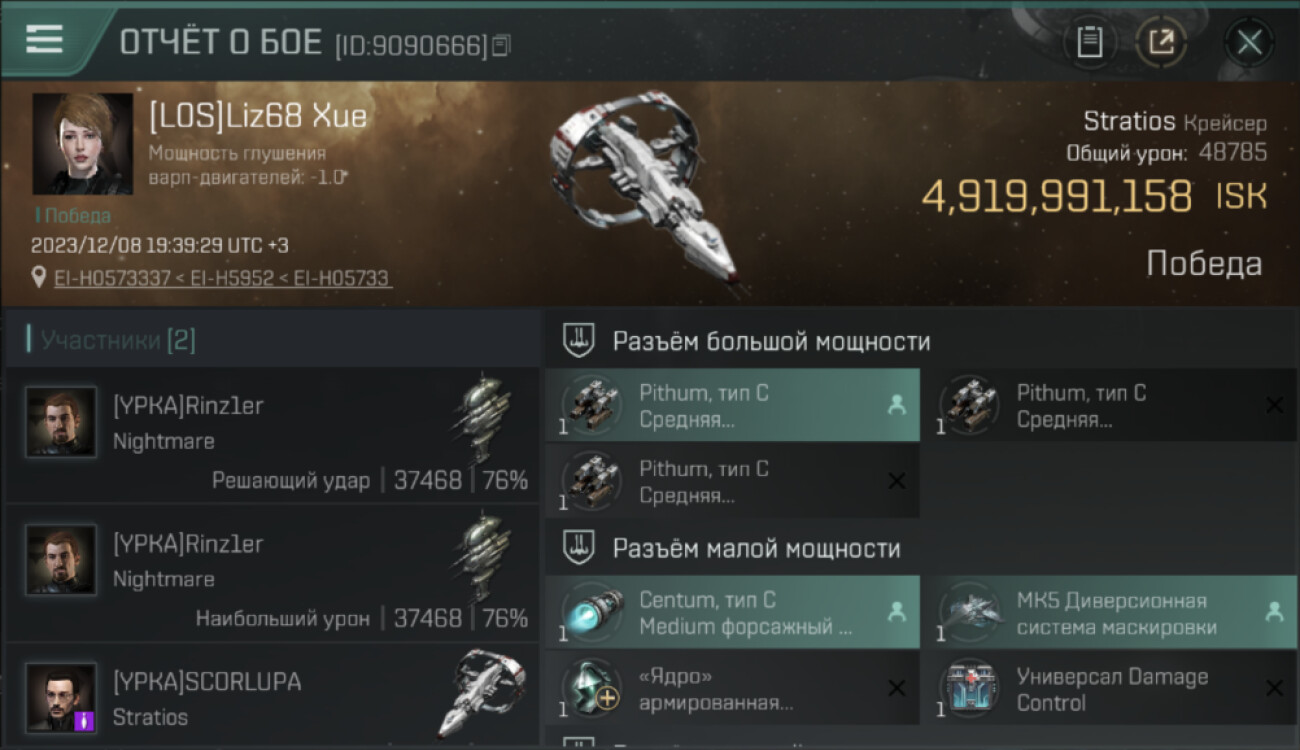1300x750 pixels.
Task: Click the location pin icon
Action: click(x=39, y=278)
